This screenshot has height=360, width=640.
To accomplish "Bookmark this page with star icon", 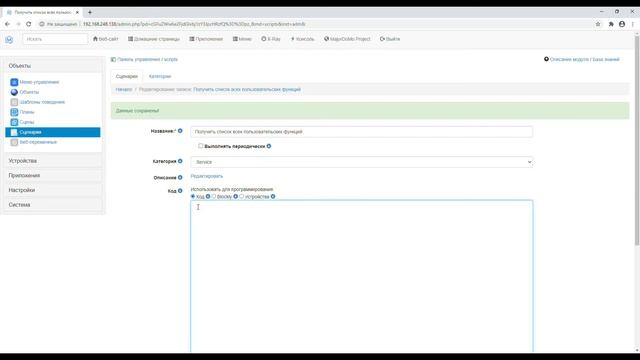I will point(598,24).
